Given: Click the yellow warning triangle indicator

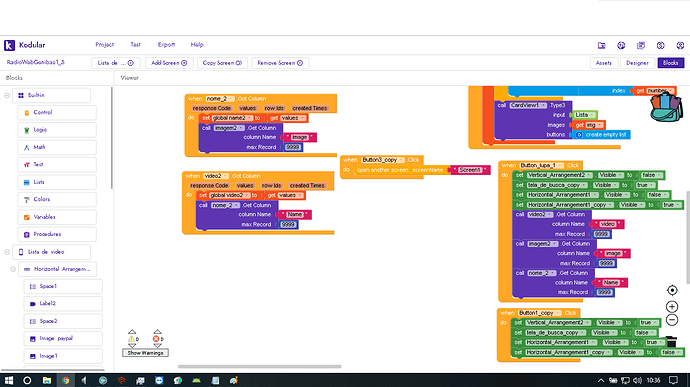Looking at the screenshot, I should pos(131,339).
